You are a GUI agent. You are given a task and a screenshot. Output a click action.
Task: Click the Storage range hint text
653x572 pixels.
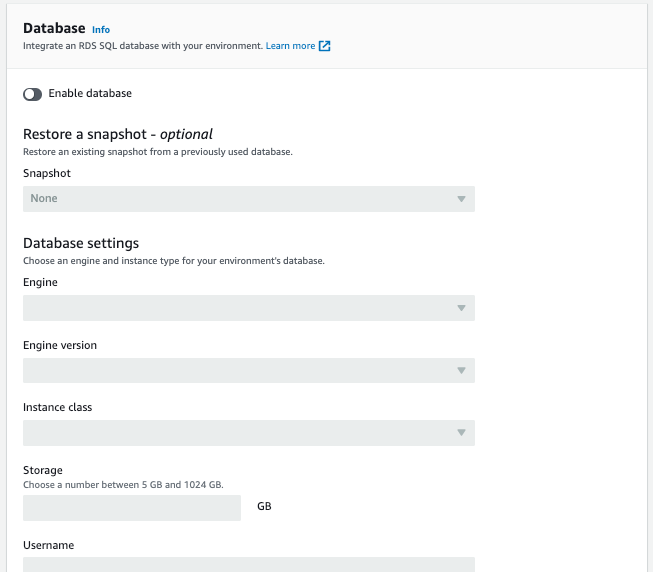123,485
